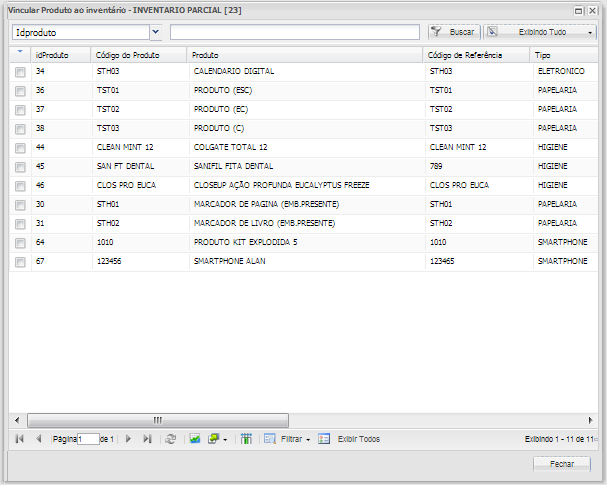Maximize the Vincular Produto window

point(578,10)
